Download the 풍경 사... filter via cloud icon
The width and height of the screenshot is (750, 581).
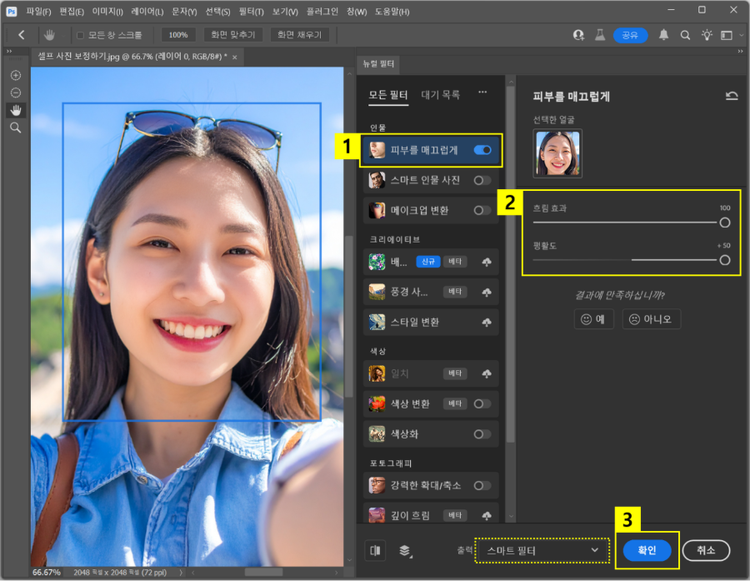tap(486, 292)
